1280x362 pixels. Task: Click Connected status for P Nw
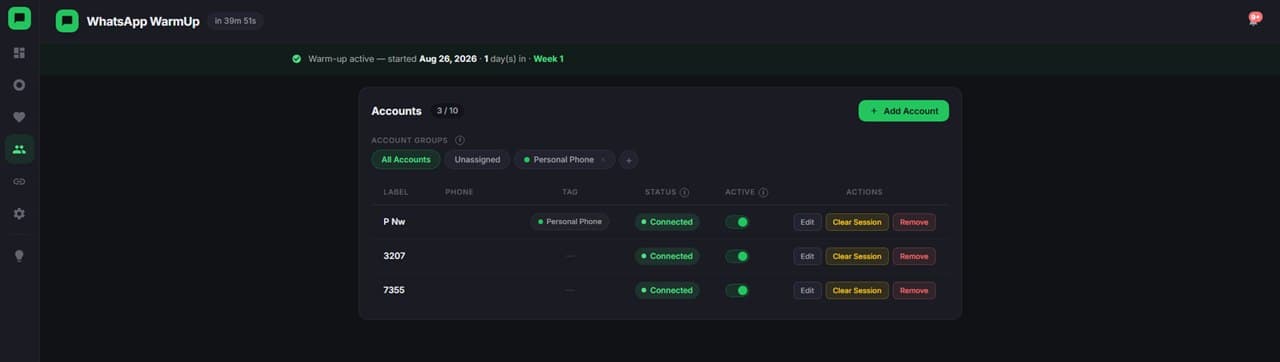[x=667, y=222]
